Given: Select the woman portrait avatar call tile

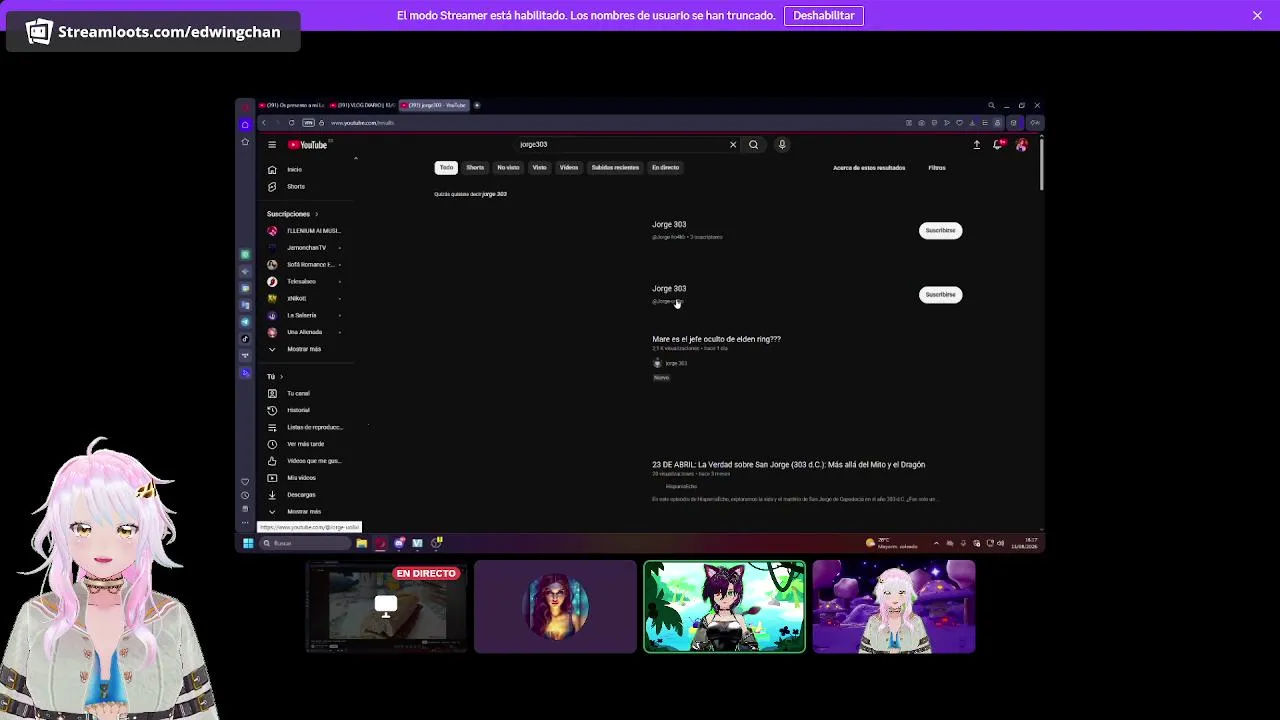Looking at the screenshot, I should coord(555,607).
